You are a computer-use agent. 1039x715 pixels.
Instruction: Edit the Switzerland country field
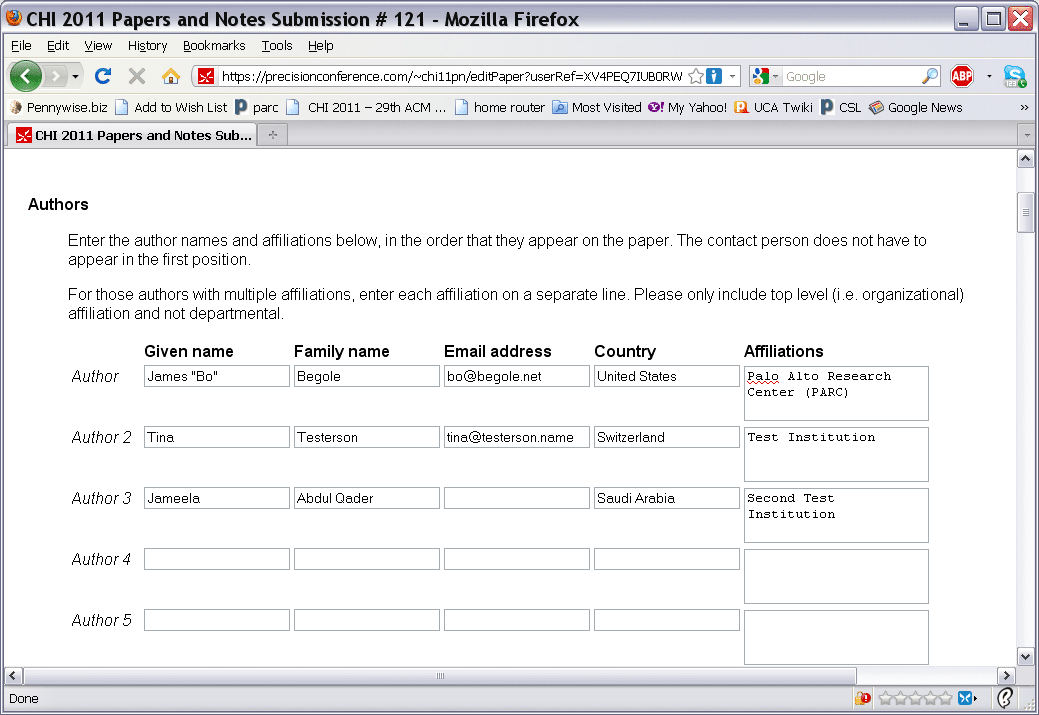[667, 437]
